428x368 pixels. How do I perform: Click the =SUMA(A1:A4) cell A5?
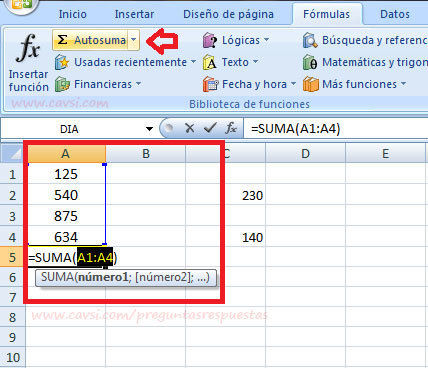(x=66, y=257)
